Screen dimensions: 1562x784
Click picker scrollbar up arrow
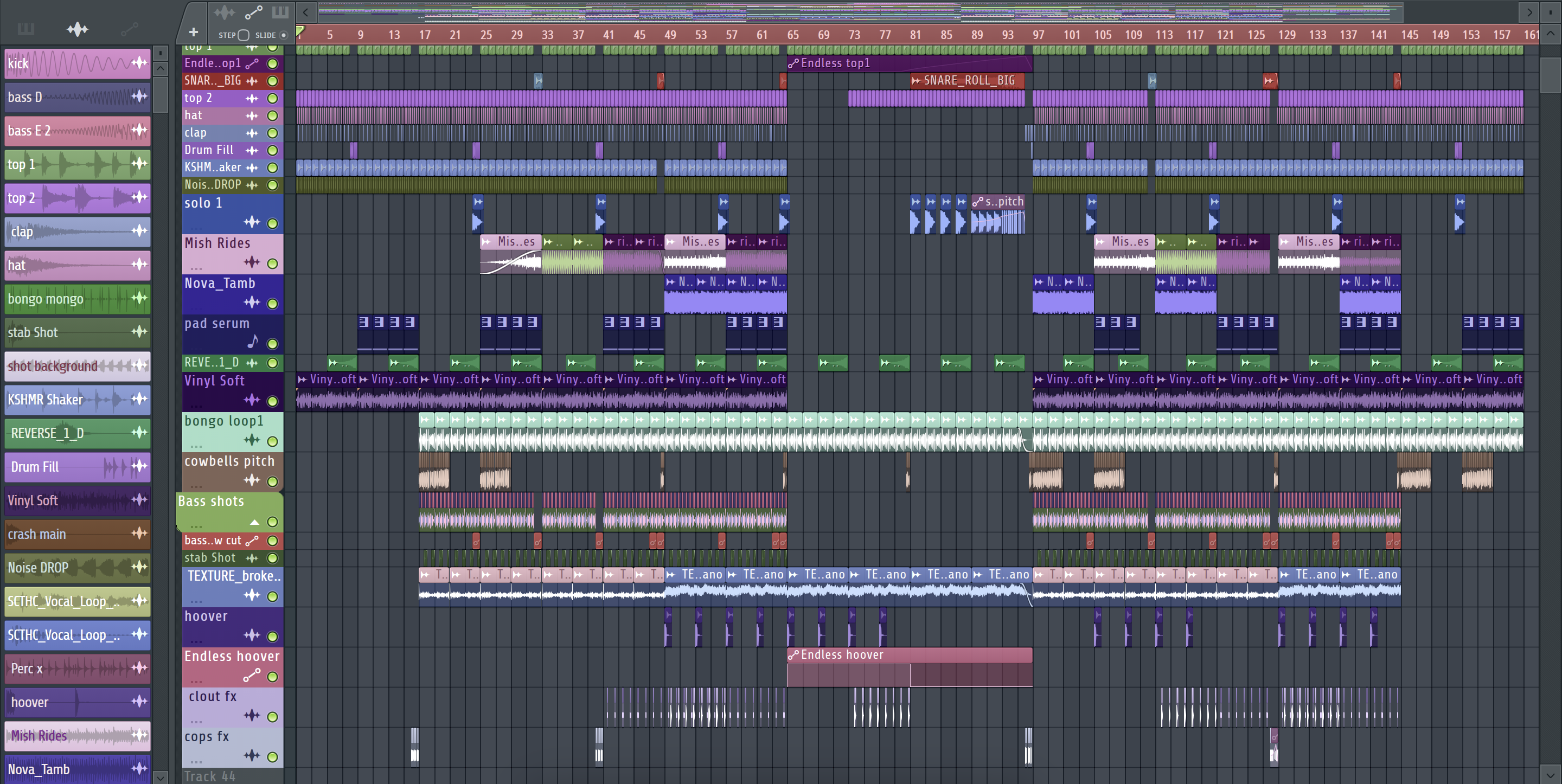coord(161,68)
